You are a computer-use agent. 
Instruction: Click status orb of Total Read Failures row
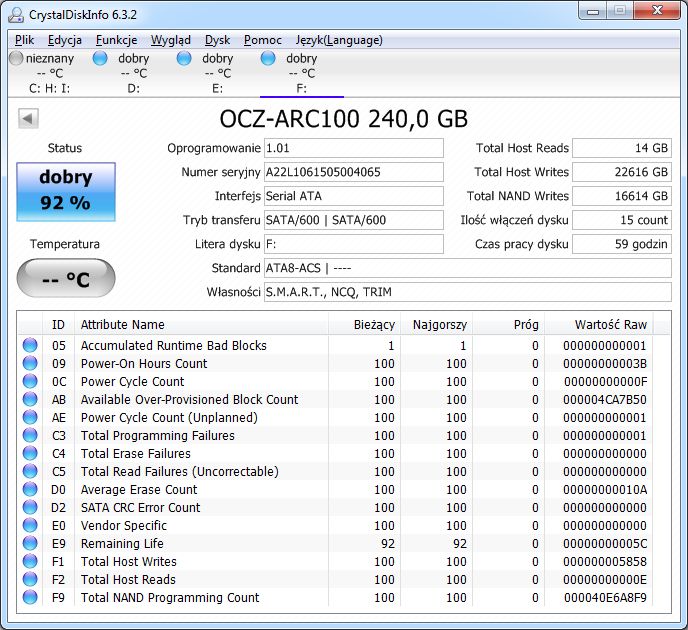coord(30,471)
